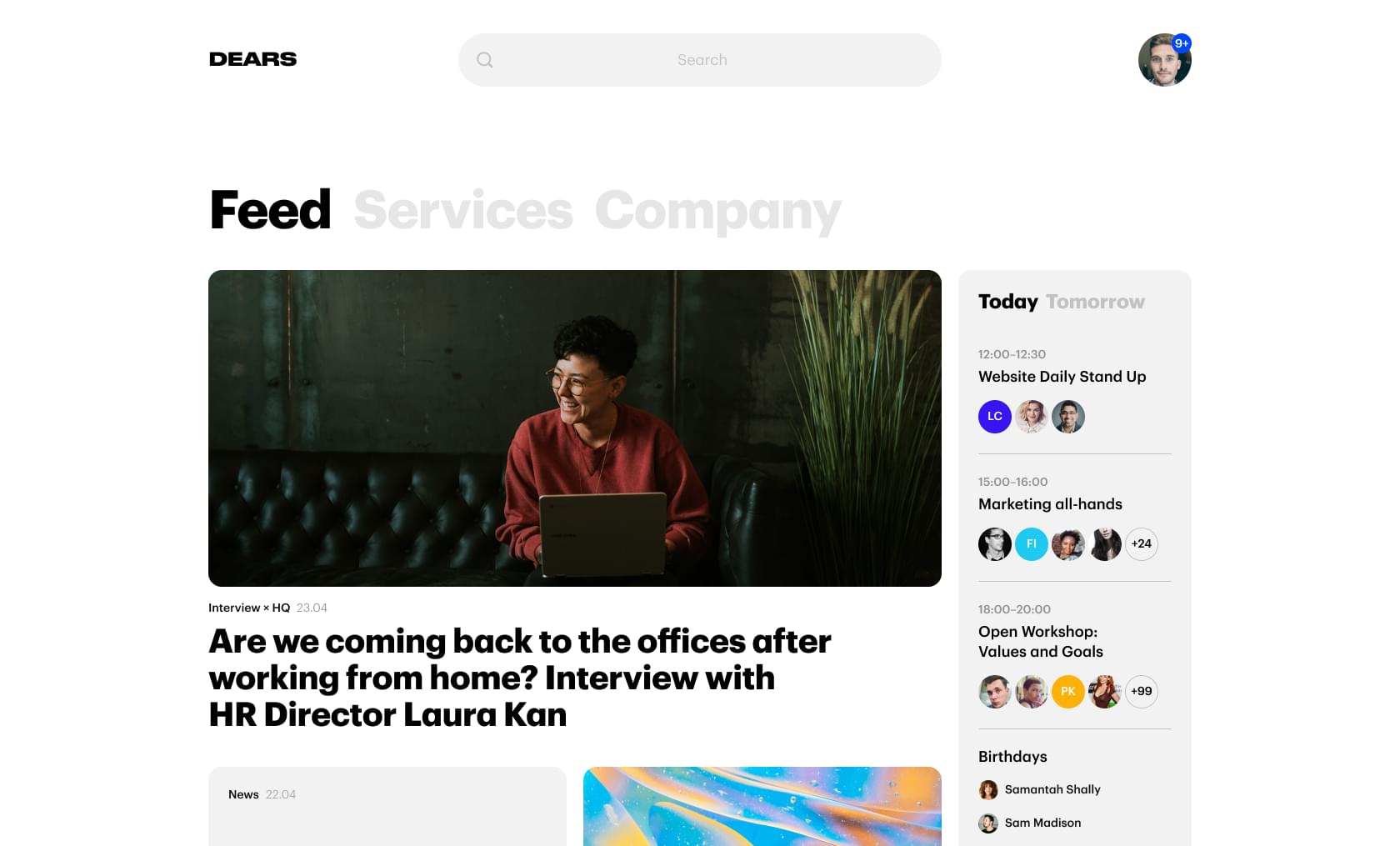Viewport: 1400px width, 846px height.
Task: Click the PK attendee avatar
Action: (1068, 692)
